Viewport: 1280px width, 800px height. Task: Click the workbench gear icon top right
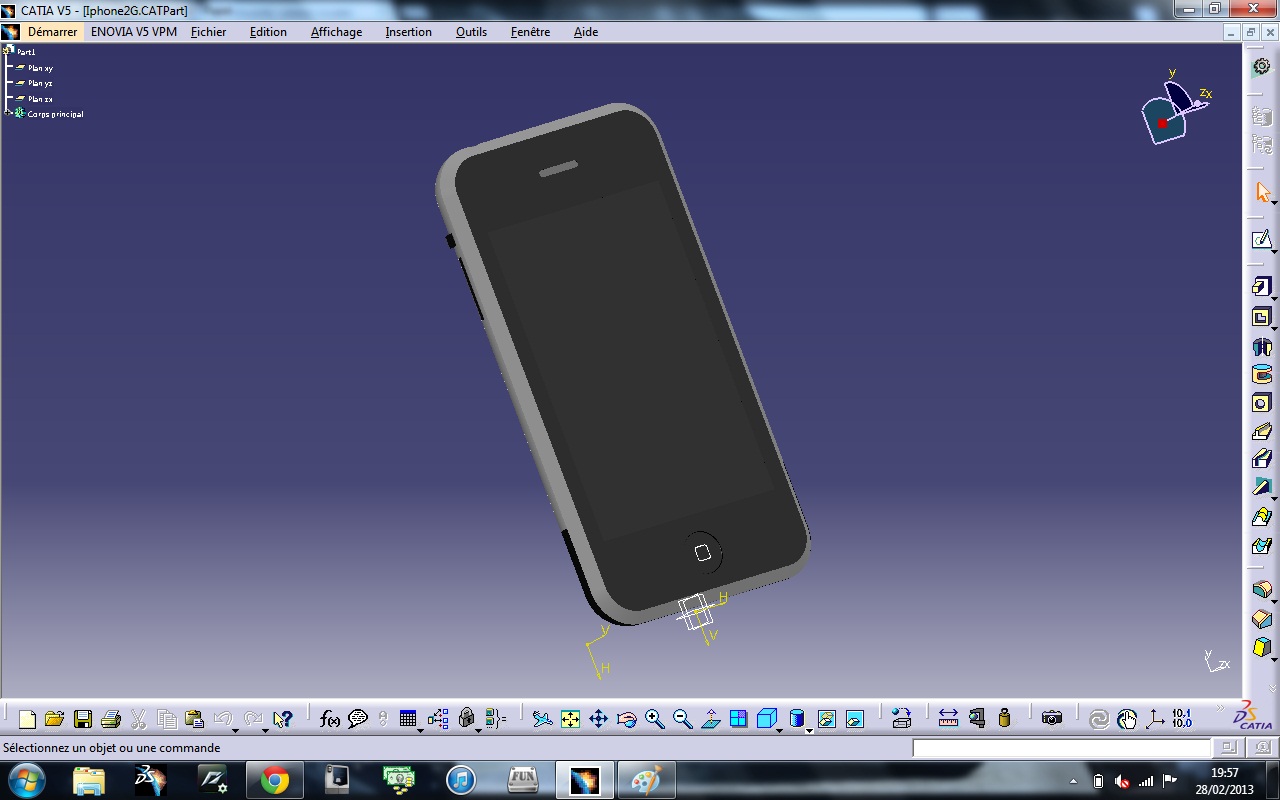[1262, 66]
